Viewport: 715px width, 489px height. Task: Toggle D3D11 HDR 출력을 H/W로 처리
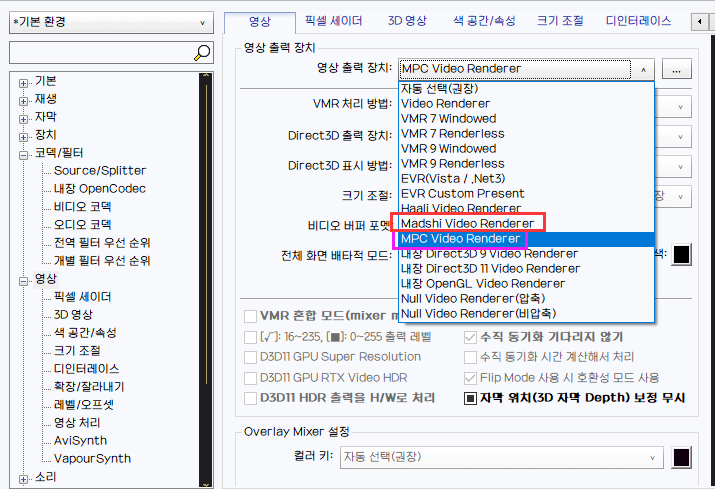(x=250, y=398)
